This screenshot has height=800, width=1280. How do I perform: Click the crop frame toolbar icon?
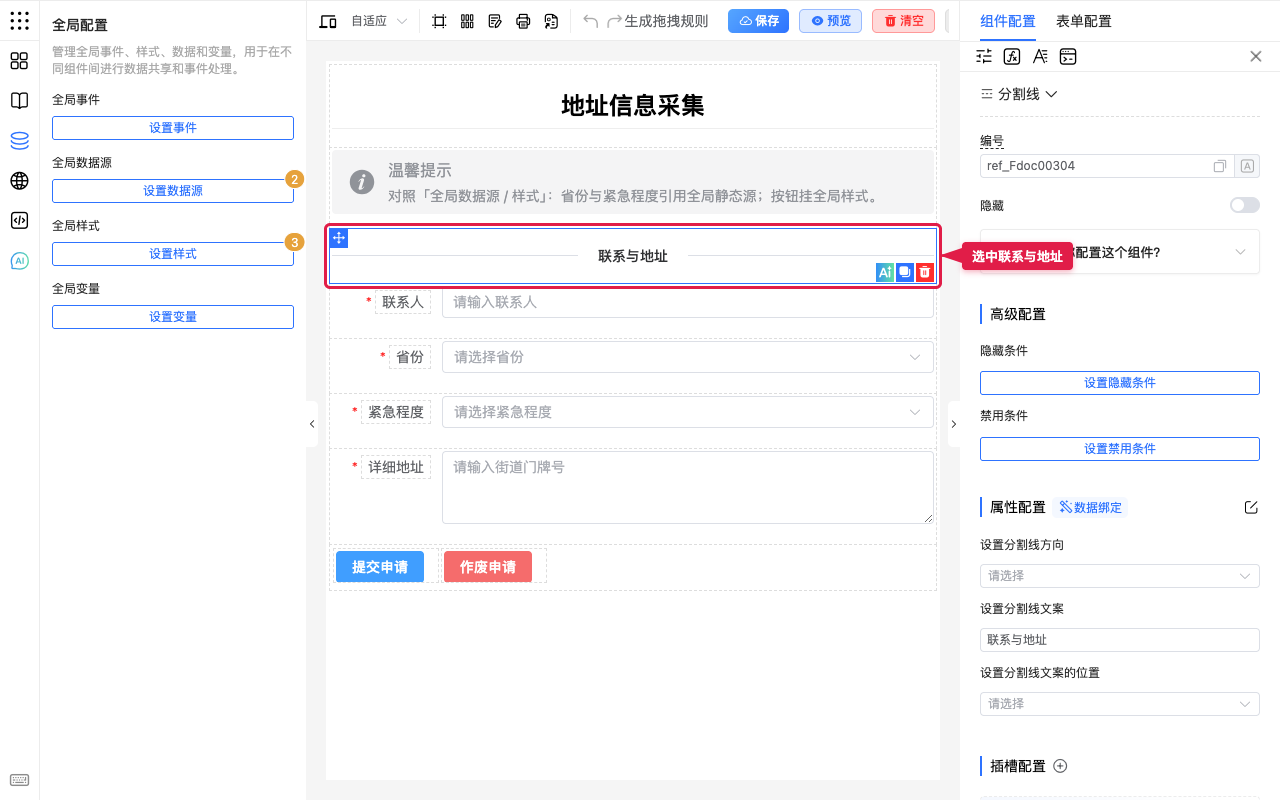coord(439,21)
